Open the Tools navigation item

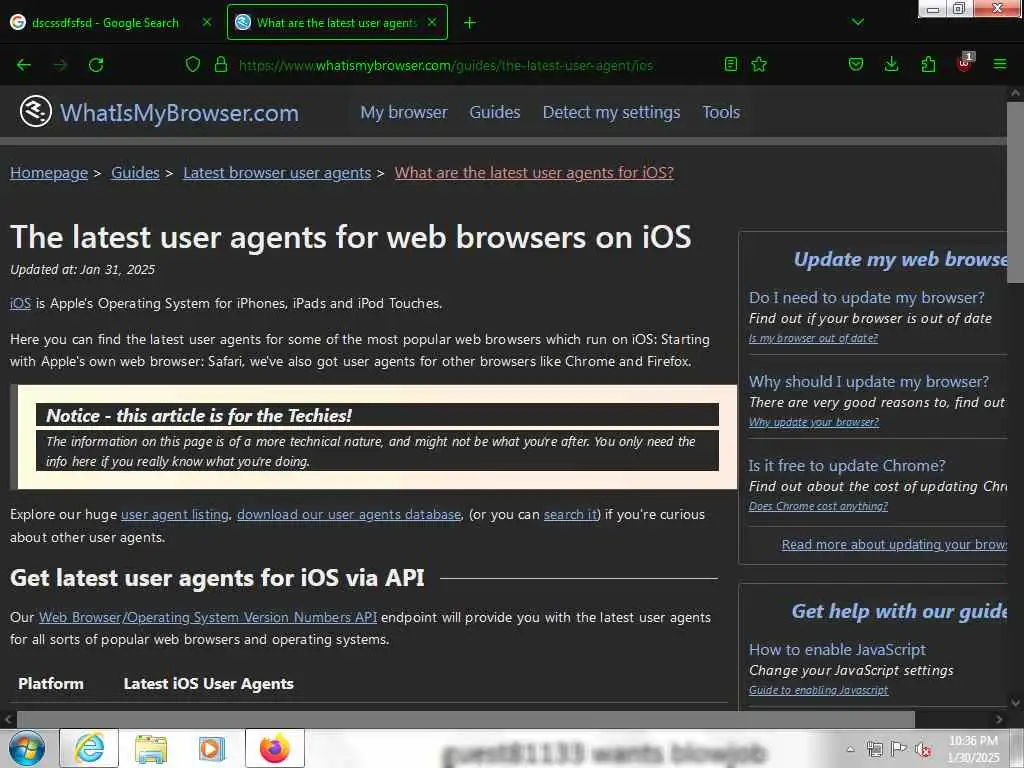tap(721, 112)
